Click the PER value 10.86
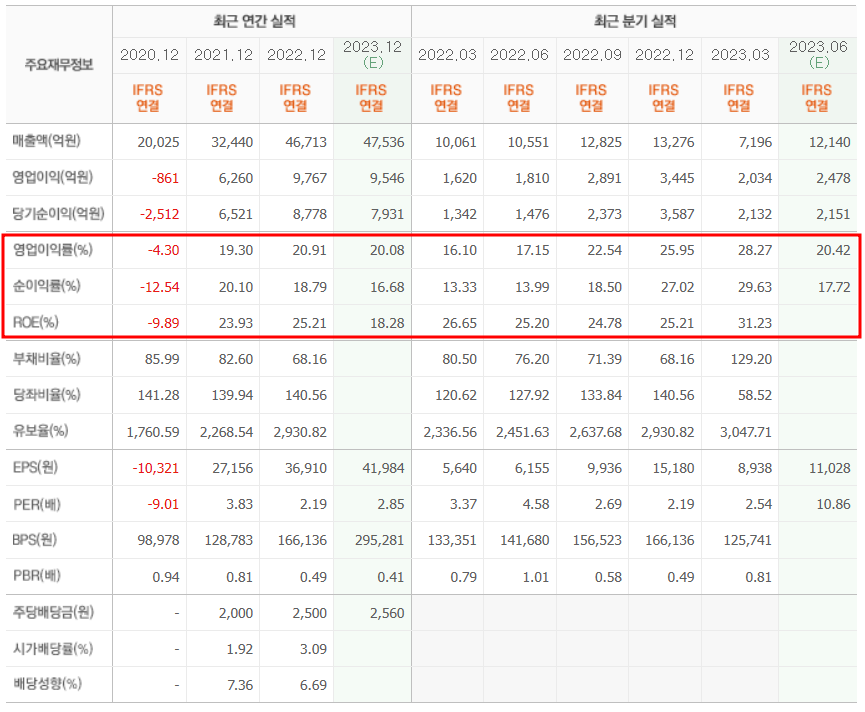Screen dimensions: 865x712 coord(834,504)
